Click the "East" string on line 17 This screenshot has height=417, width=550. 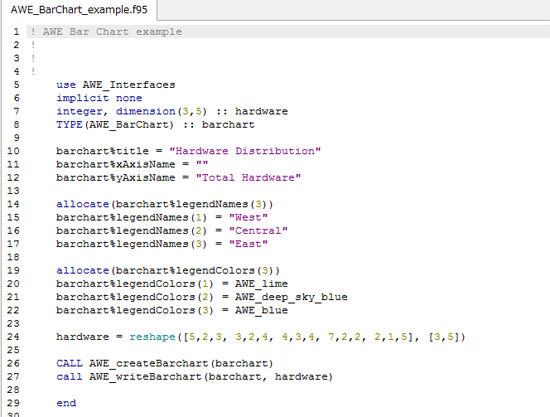[x=248, y=244]
